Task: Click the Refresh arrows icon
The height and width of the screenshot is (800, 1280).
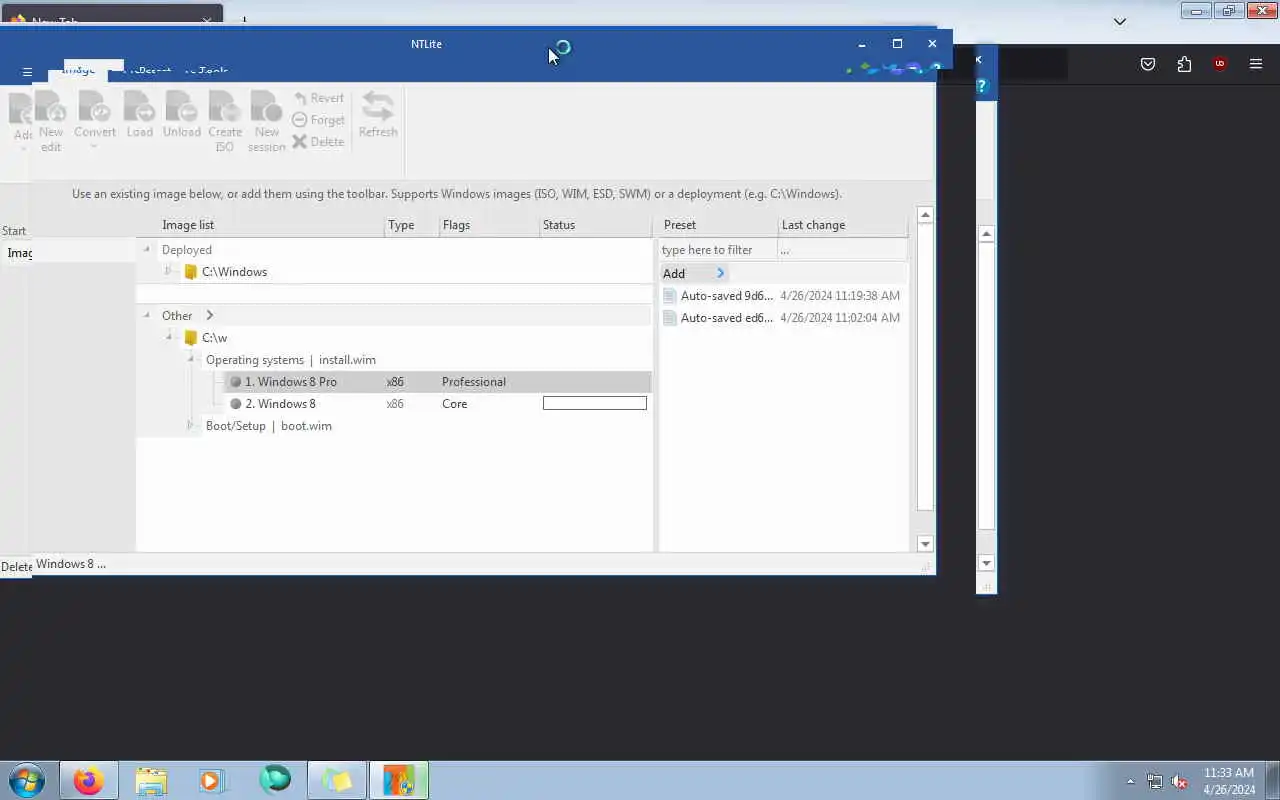Action: pos(378,107)
